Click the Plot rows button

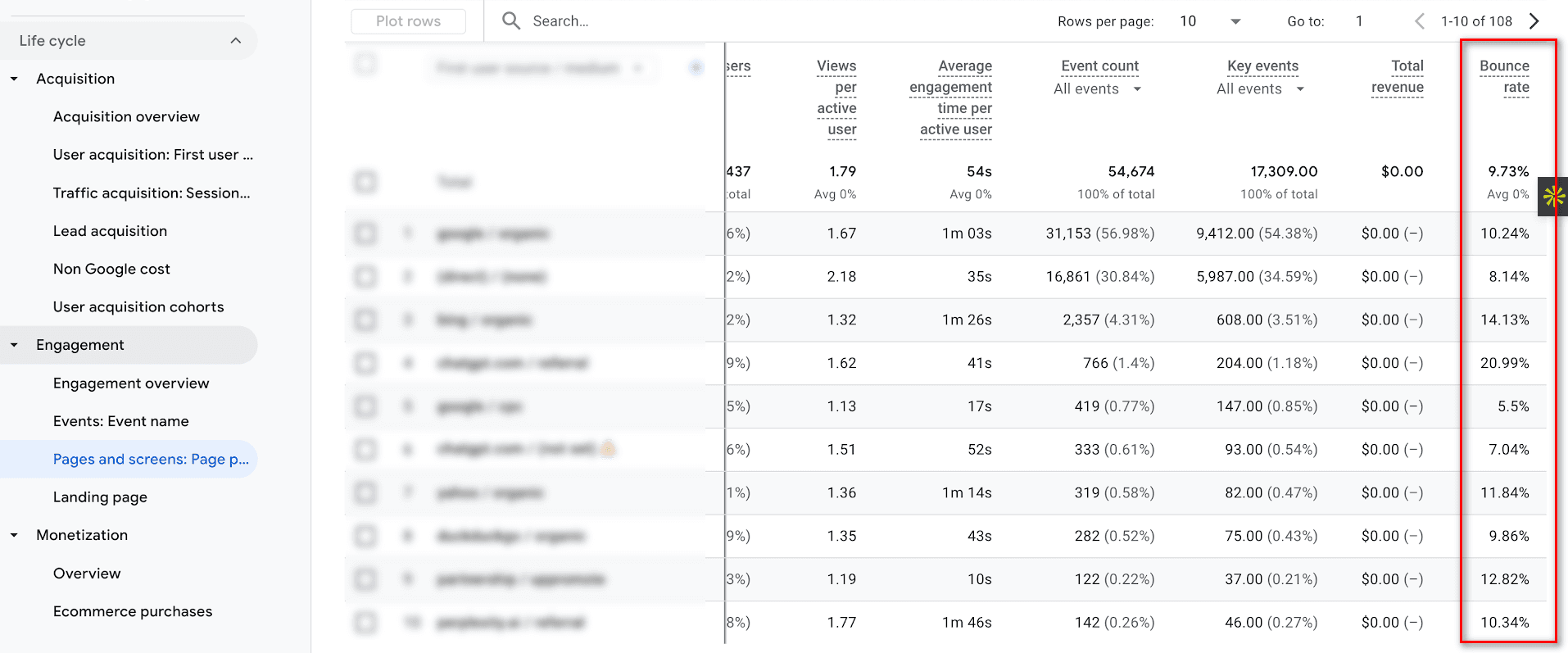pyautogui.click(x=408, y=21)
